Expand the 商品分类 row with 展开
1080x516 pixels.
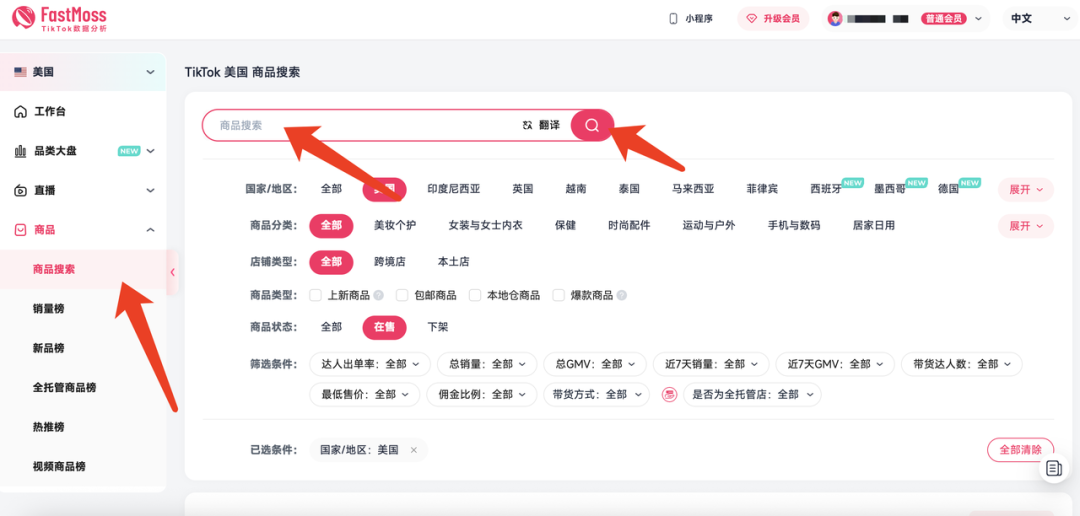[1026, 226]
